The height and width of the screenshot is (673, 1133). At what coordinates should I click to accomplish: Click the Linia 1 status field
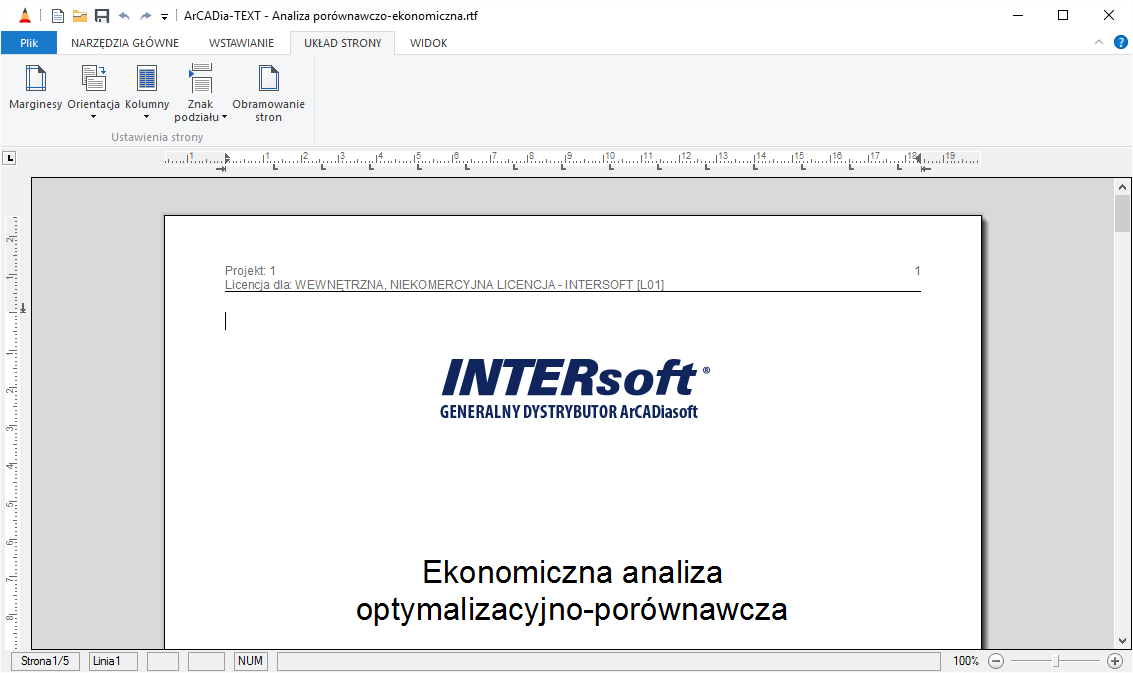coord(113,661)
